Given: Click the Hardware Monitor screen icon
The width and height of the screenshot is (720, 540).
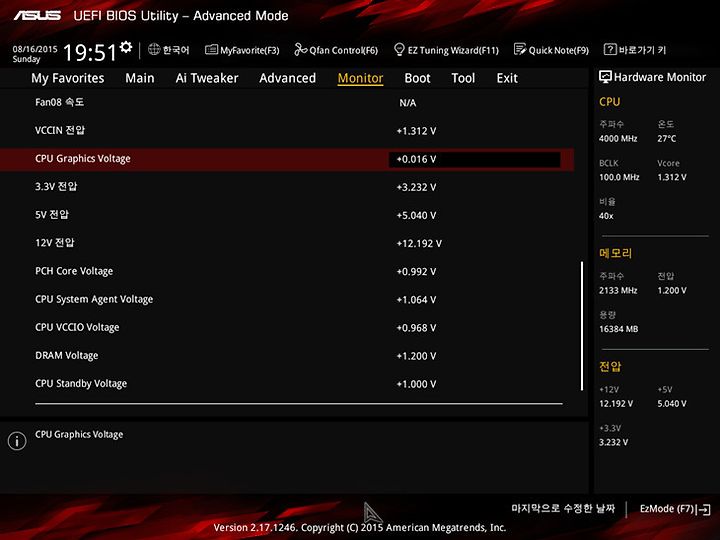Looking at the screenshot, I should 605,77.
